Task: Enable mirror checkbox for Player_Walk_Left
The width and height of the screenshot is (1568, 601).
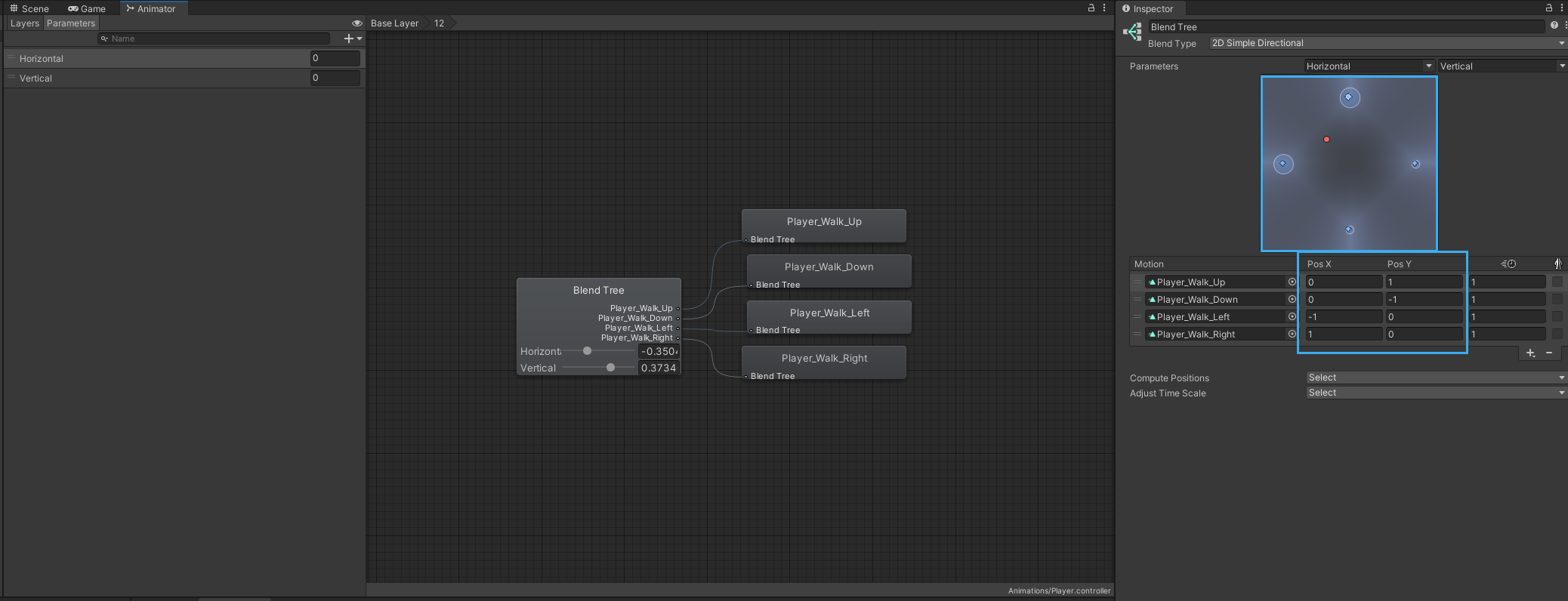Action: pos(1557,316)
